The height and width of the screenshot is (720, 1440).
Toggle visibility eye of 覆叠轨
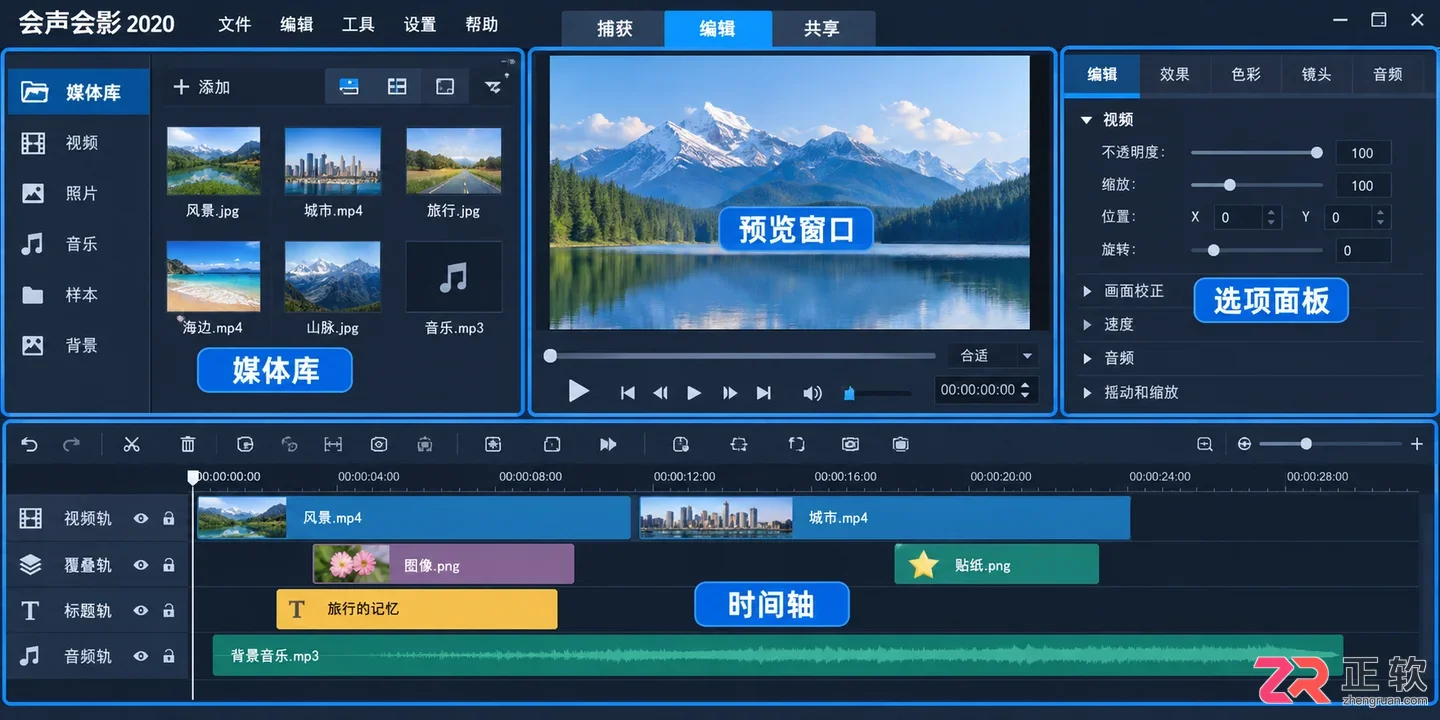[x=141, y=565]
